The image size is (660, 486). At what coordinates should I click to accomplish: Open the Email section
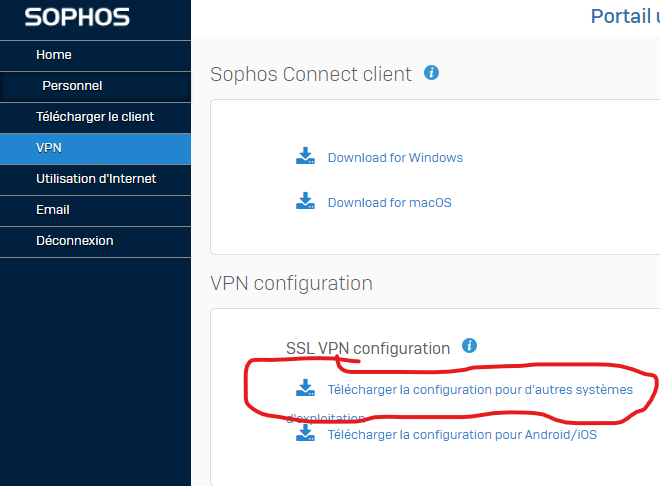click(x=95, y=210)
